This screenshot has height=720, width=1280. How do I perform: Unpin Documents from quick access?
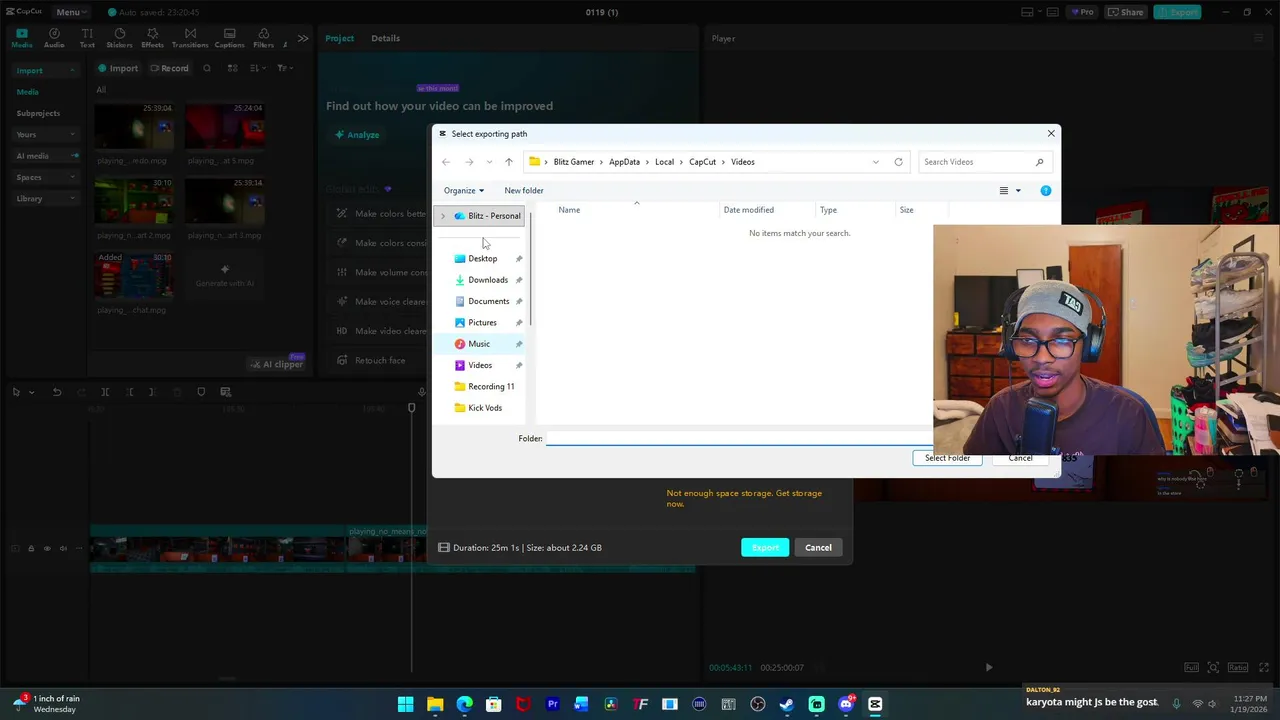pyautogui.click(x=519, y=301)
